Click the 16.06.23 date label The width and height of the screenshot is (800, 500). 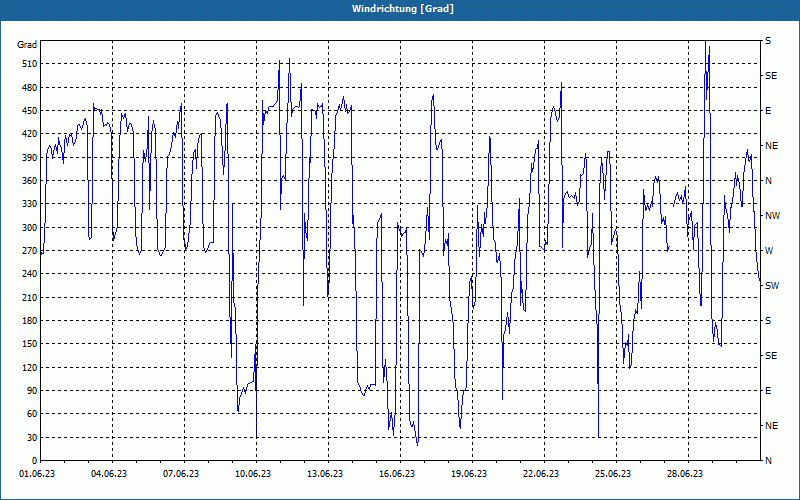(397, 474)
